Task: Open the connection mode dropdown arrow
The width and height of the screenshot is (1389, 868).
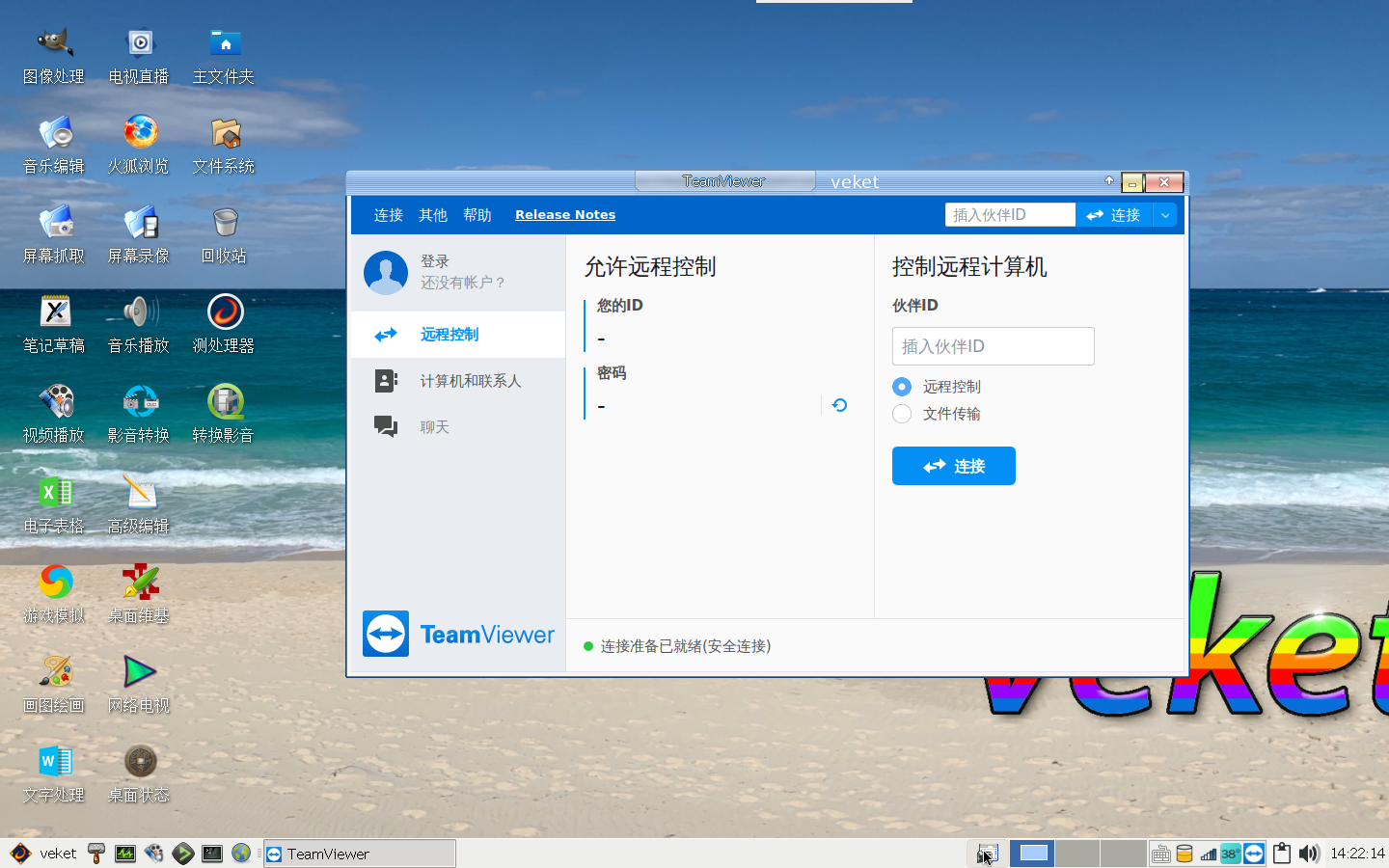Action: click(1165, 214)
